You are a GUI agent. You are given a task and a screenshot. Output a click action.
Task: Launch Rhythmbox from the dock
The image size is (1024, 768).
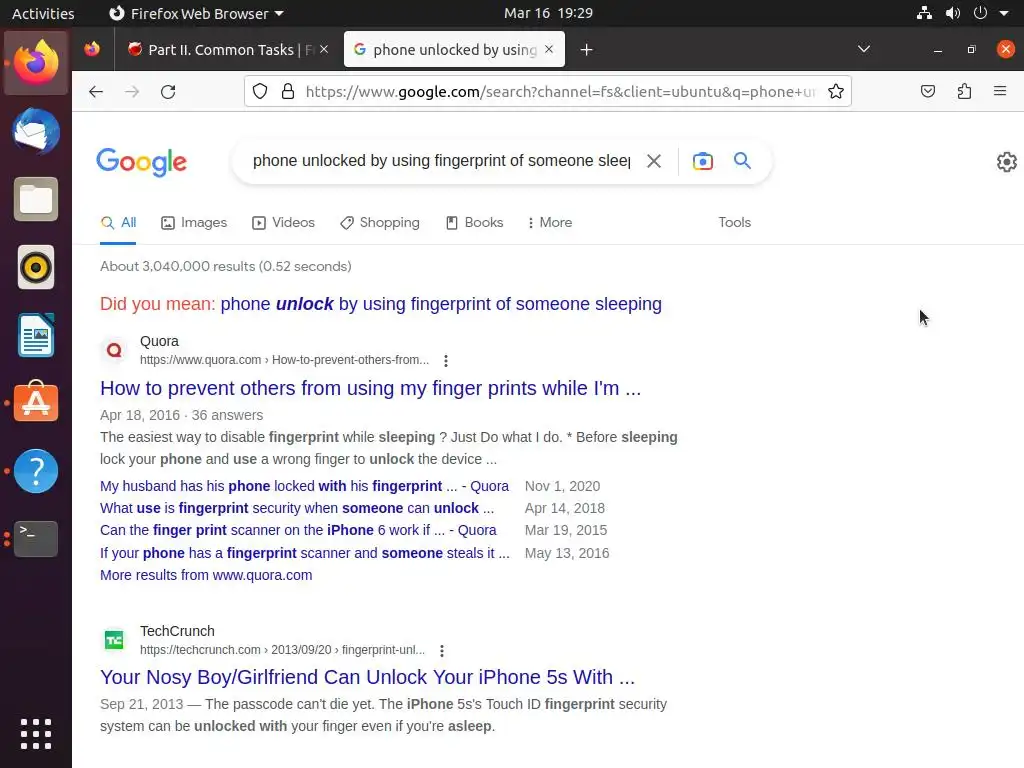[36, 267]
